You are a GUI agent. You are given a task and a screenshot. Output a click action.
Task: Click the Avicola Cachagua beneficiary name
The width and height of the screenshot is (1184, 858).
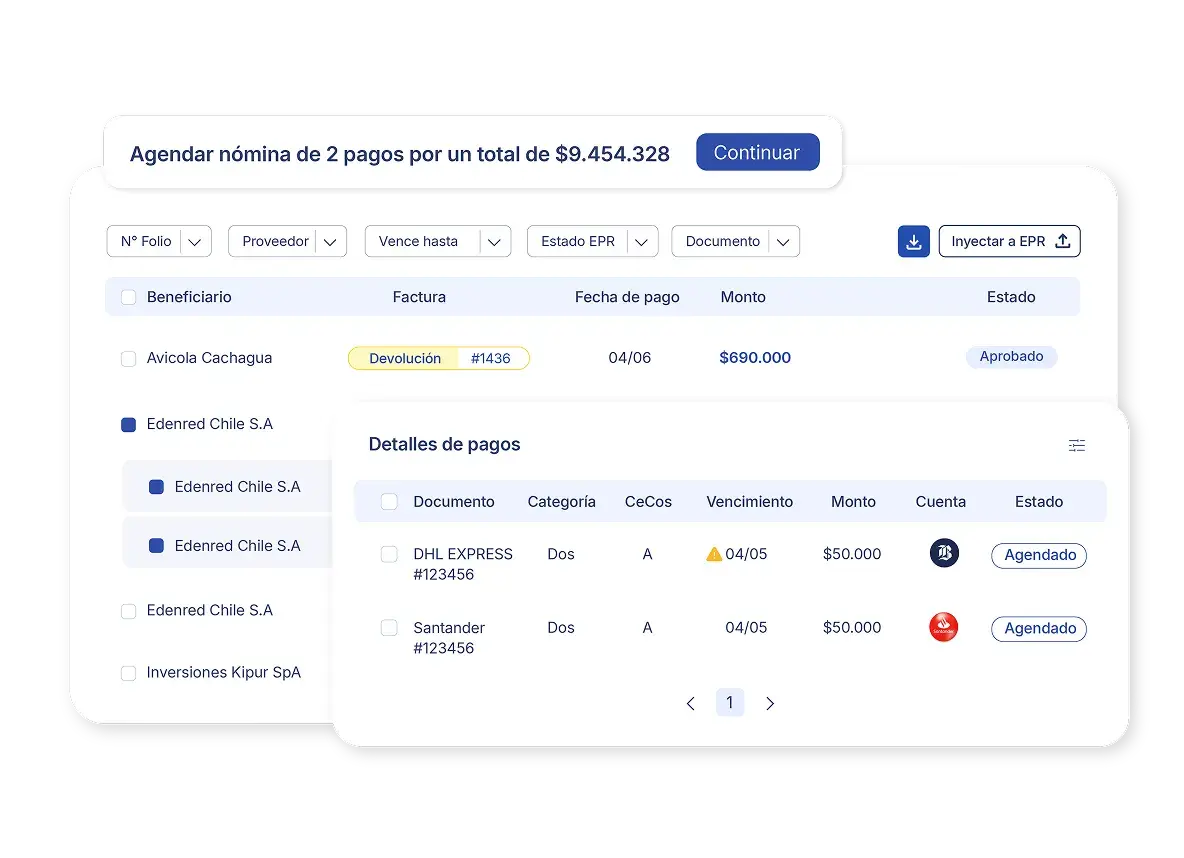tap(209, 358)
